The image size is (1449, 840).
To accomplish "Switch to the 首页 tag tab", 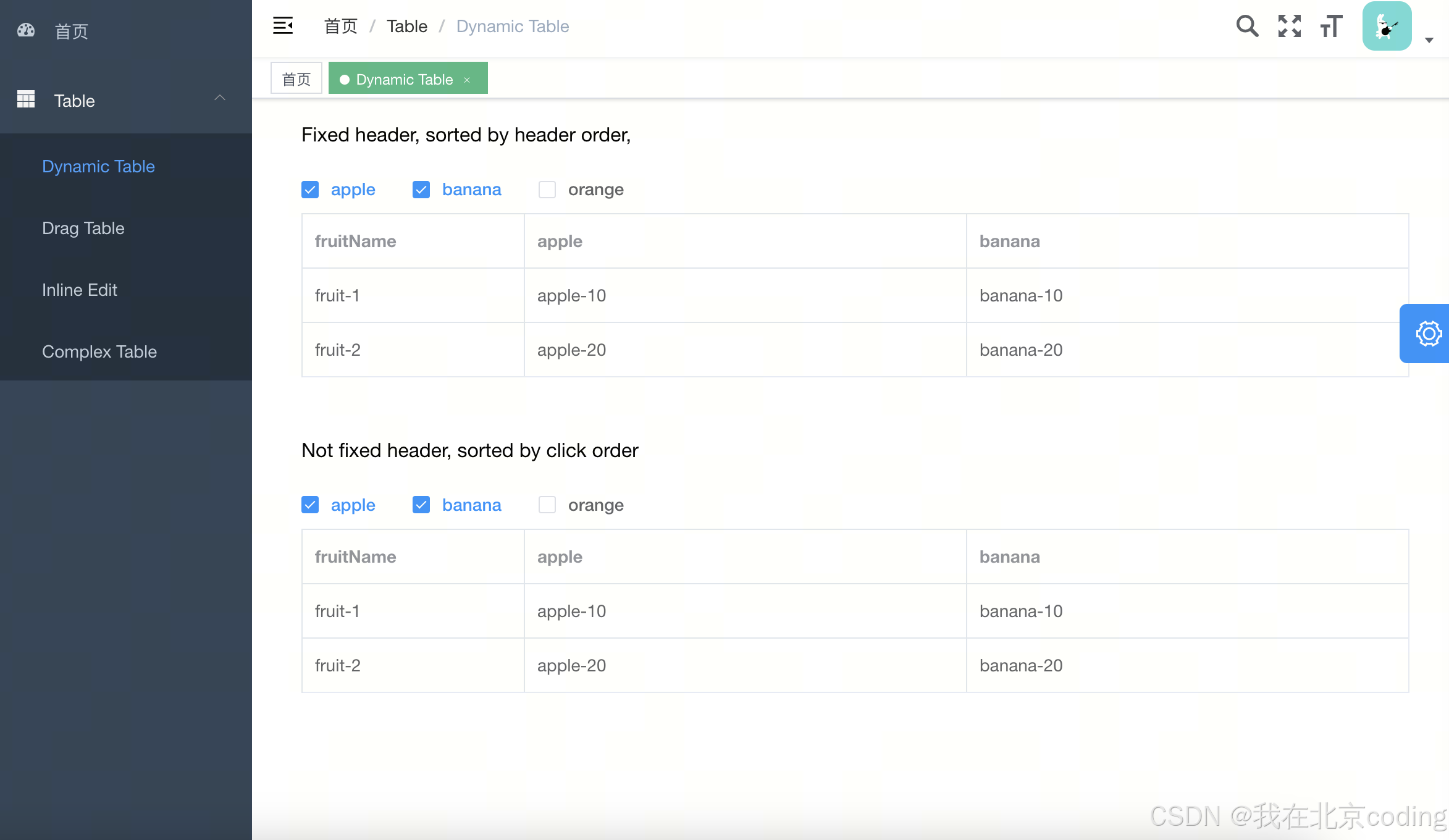I will tap(296, 79).
